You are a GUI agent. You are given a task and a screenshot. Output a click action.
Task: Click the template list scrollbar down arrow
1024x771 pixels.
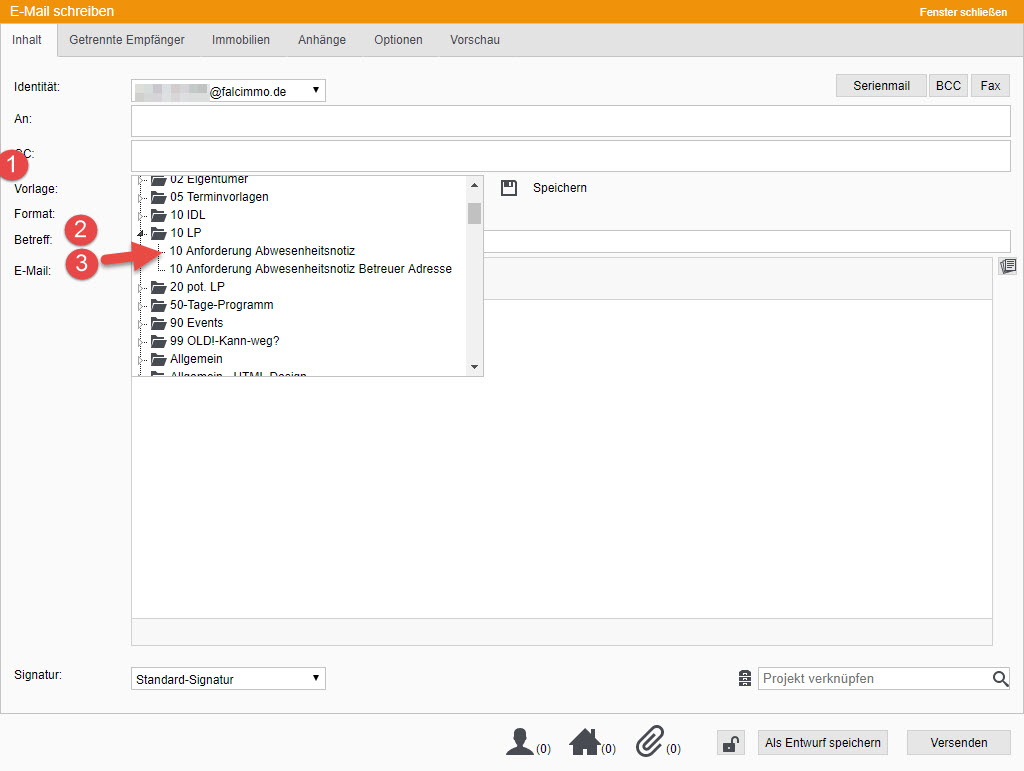[475, 368]
